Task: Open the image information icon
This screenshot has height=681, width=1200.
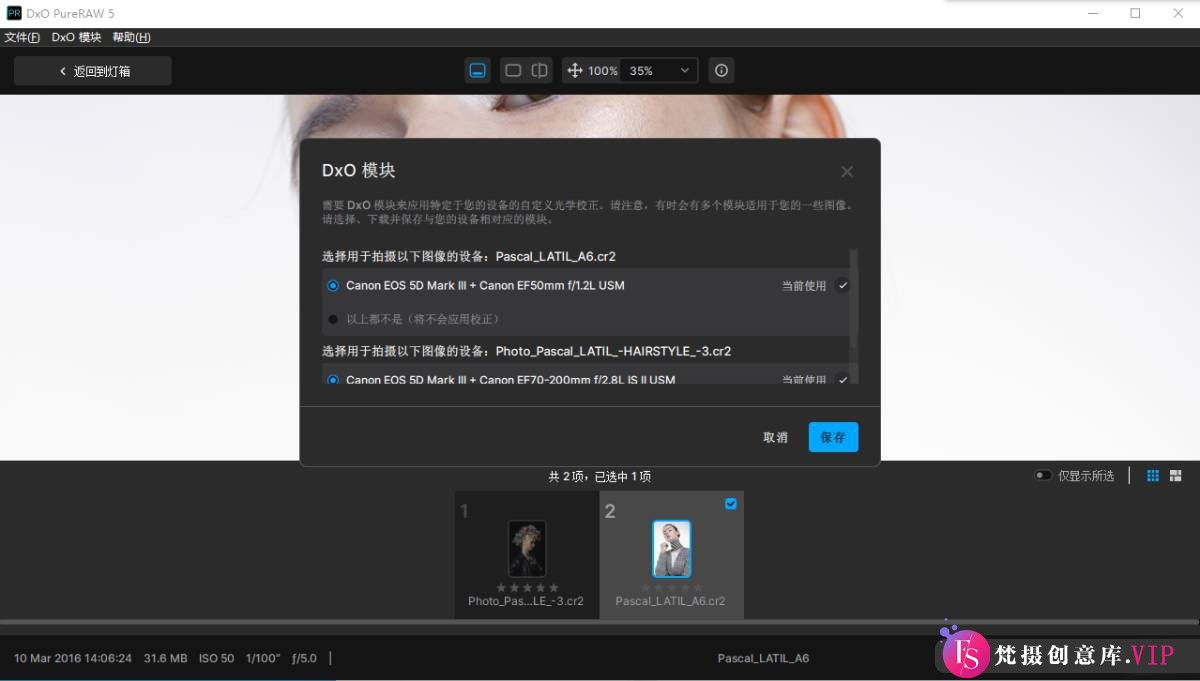Action: 721,71
